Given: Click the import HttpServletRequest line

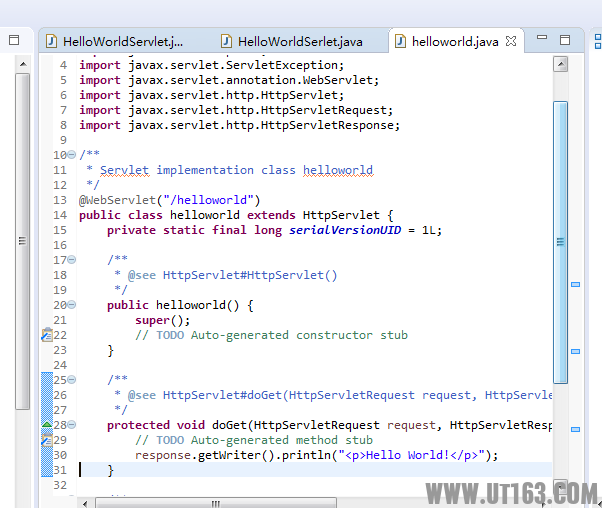Looking at the screenshot, I should click(236, 110).
